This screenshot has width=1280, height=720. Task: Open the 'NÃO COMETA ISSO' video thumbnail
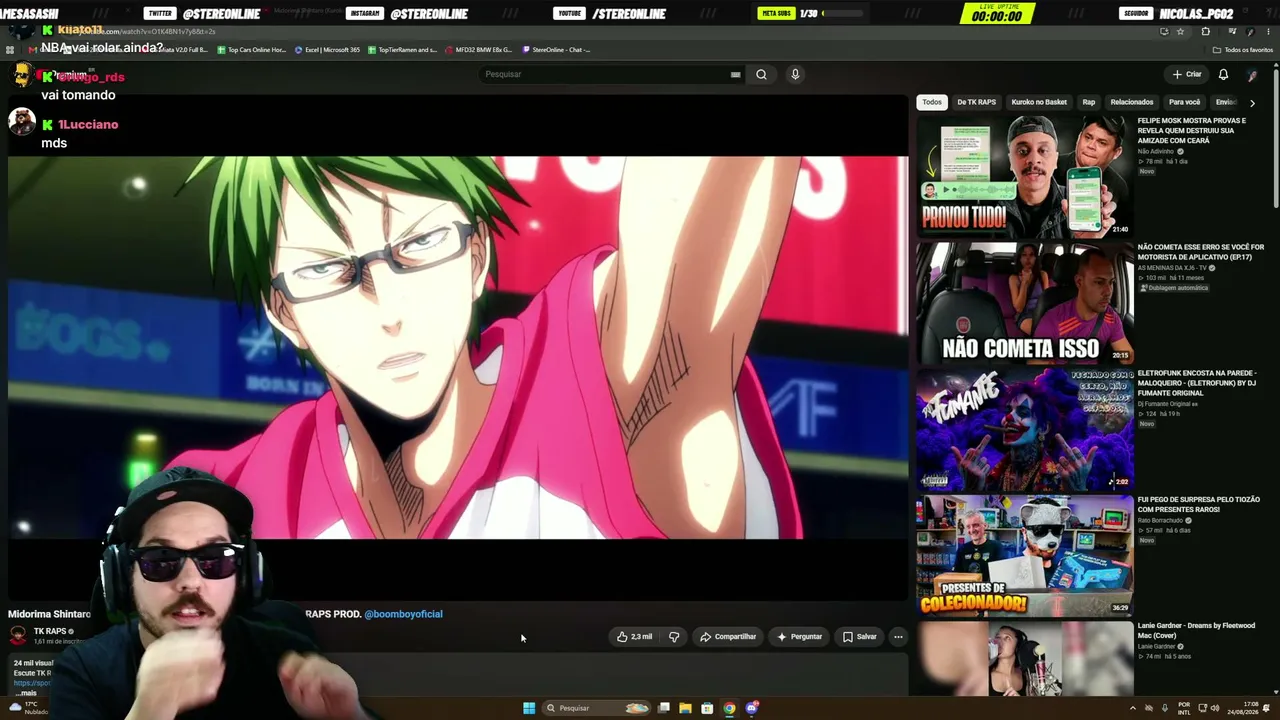1025,303
